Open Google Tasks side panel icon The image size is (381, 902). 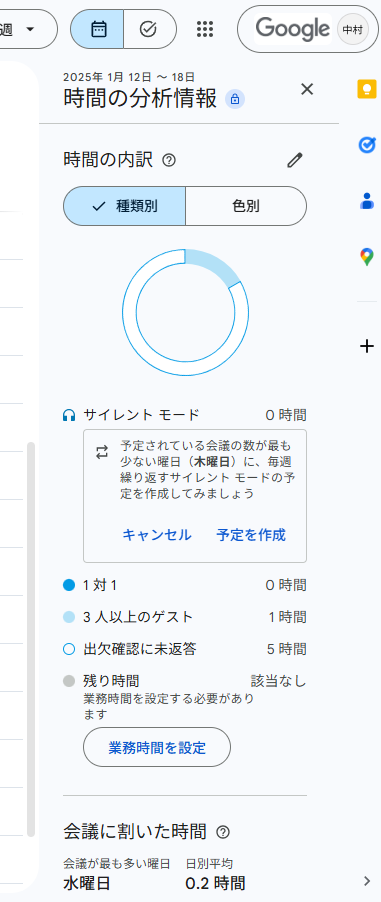click(x=367, y=145)
